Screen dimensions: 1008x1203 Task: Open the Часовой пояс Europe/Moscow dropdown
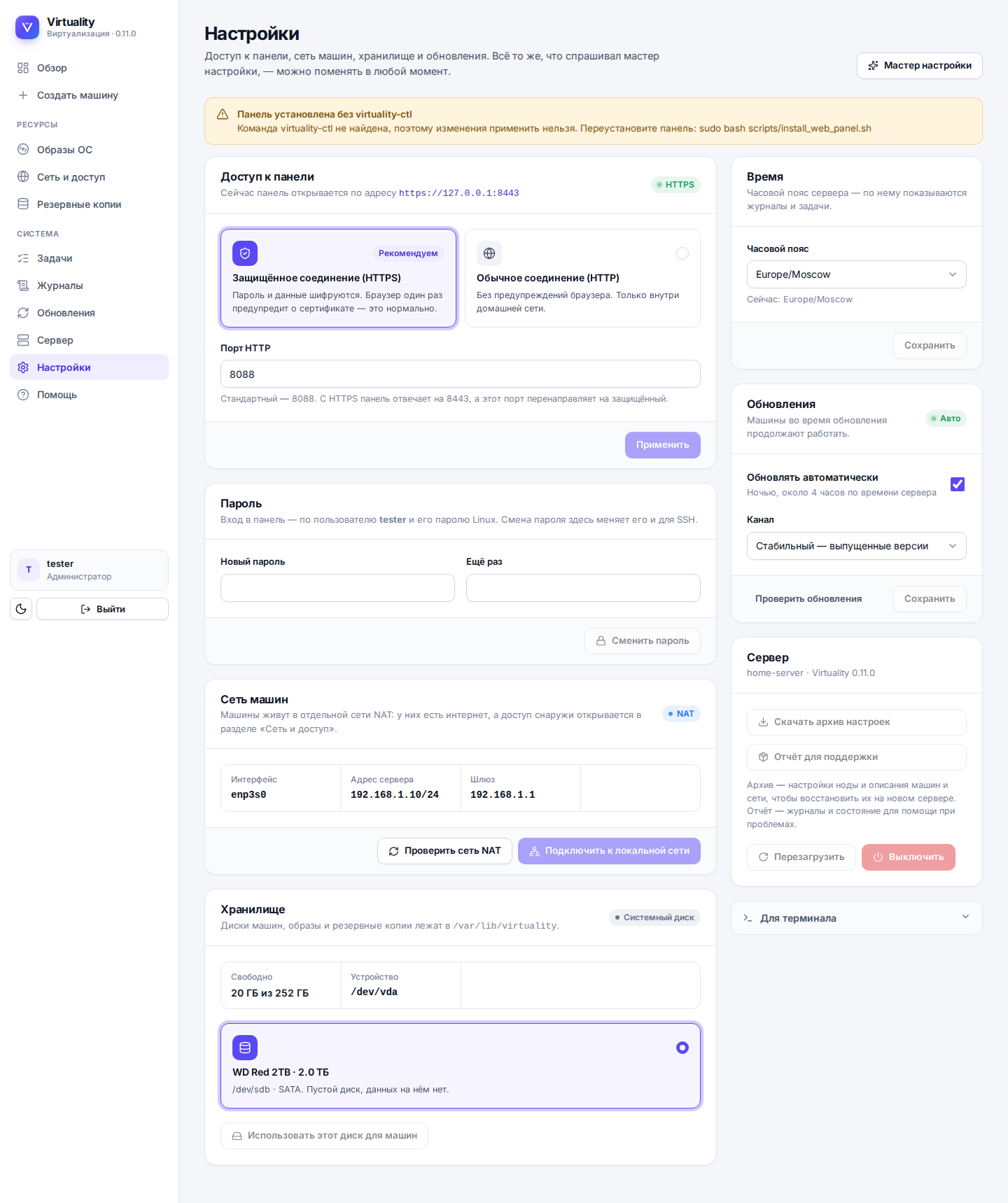click(857, 274)
